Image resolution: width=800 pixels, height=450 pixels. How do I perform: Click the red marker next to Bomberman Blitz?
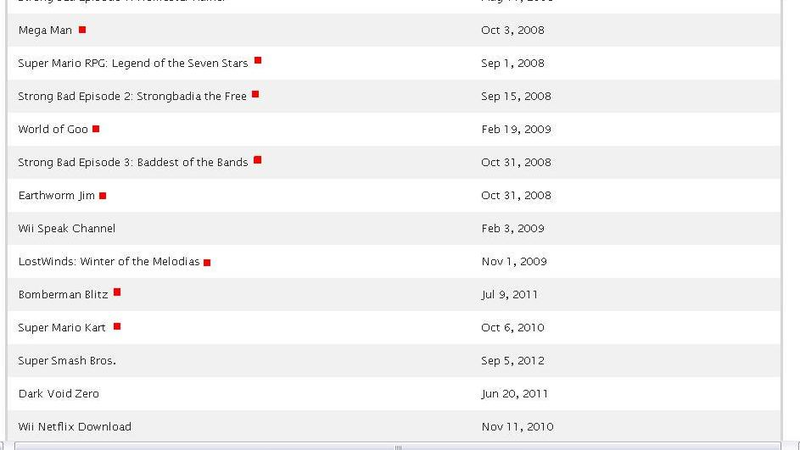point(117,292)
